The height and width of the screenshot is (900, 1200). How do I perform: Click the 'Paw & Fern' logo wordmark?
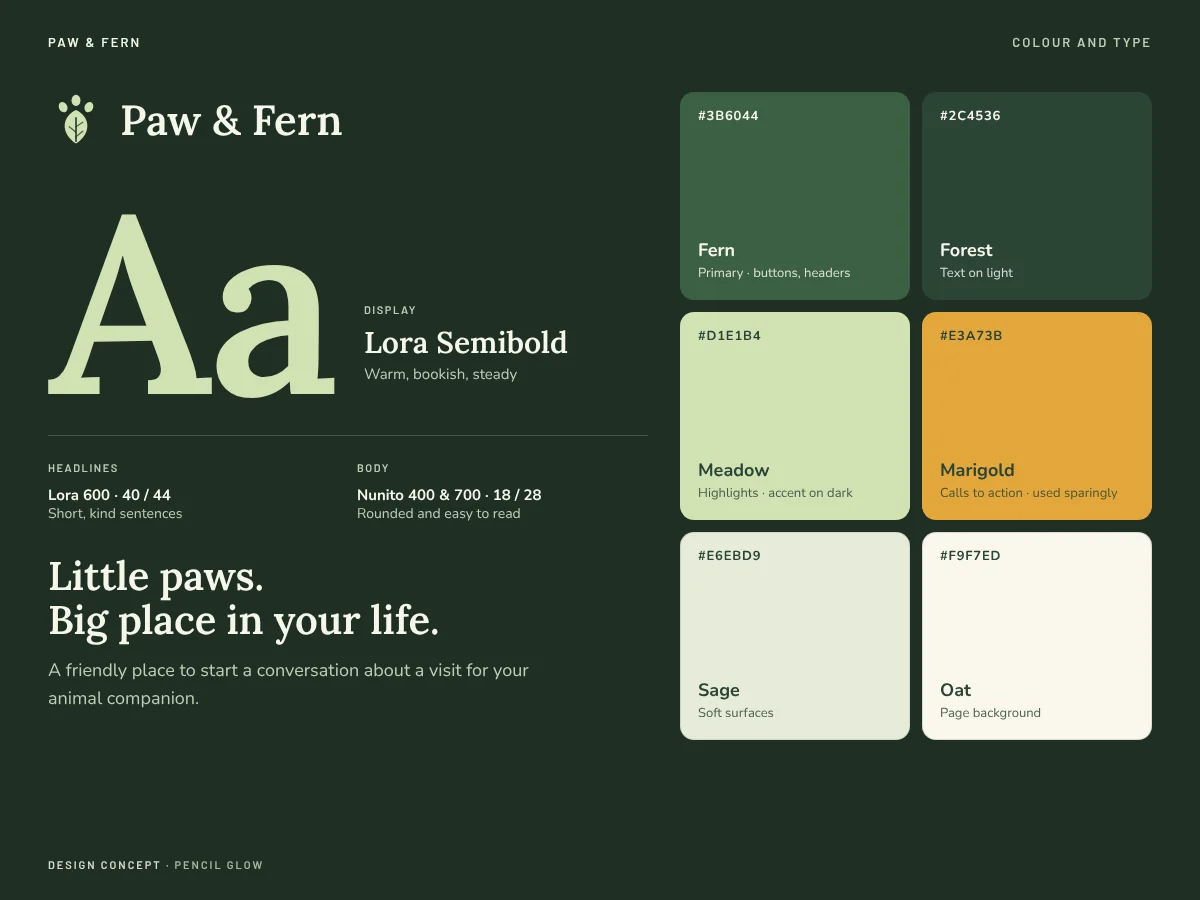(x=231, y=121)
